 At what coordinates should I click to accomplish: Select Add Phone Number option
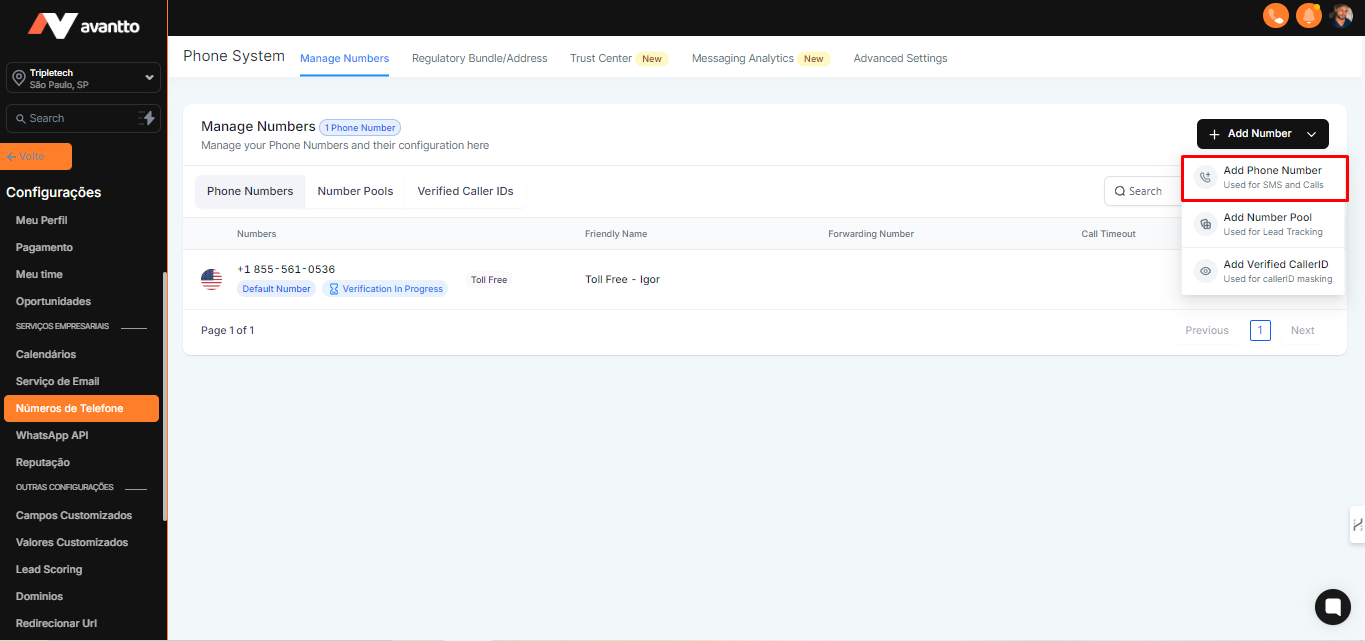point(1264,177)
